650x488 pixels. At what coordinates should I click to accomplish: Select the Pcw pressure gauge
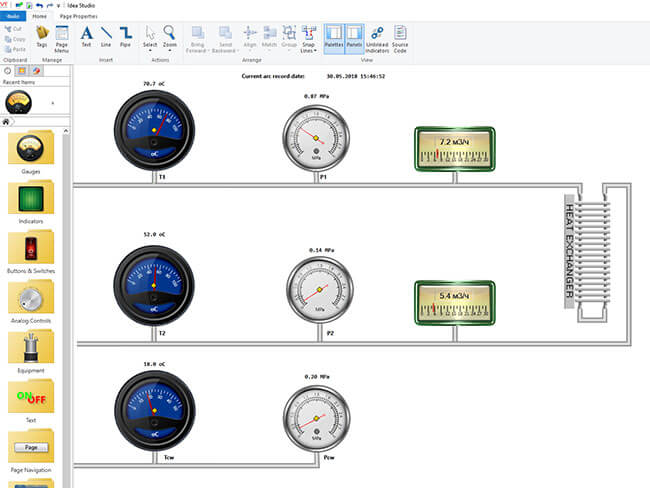point(316,418)
